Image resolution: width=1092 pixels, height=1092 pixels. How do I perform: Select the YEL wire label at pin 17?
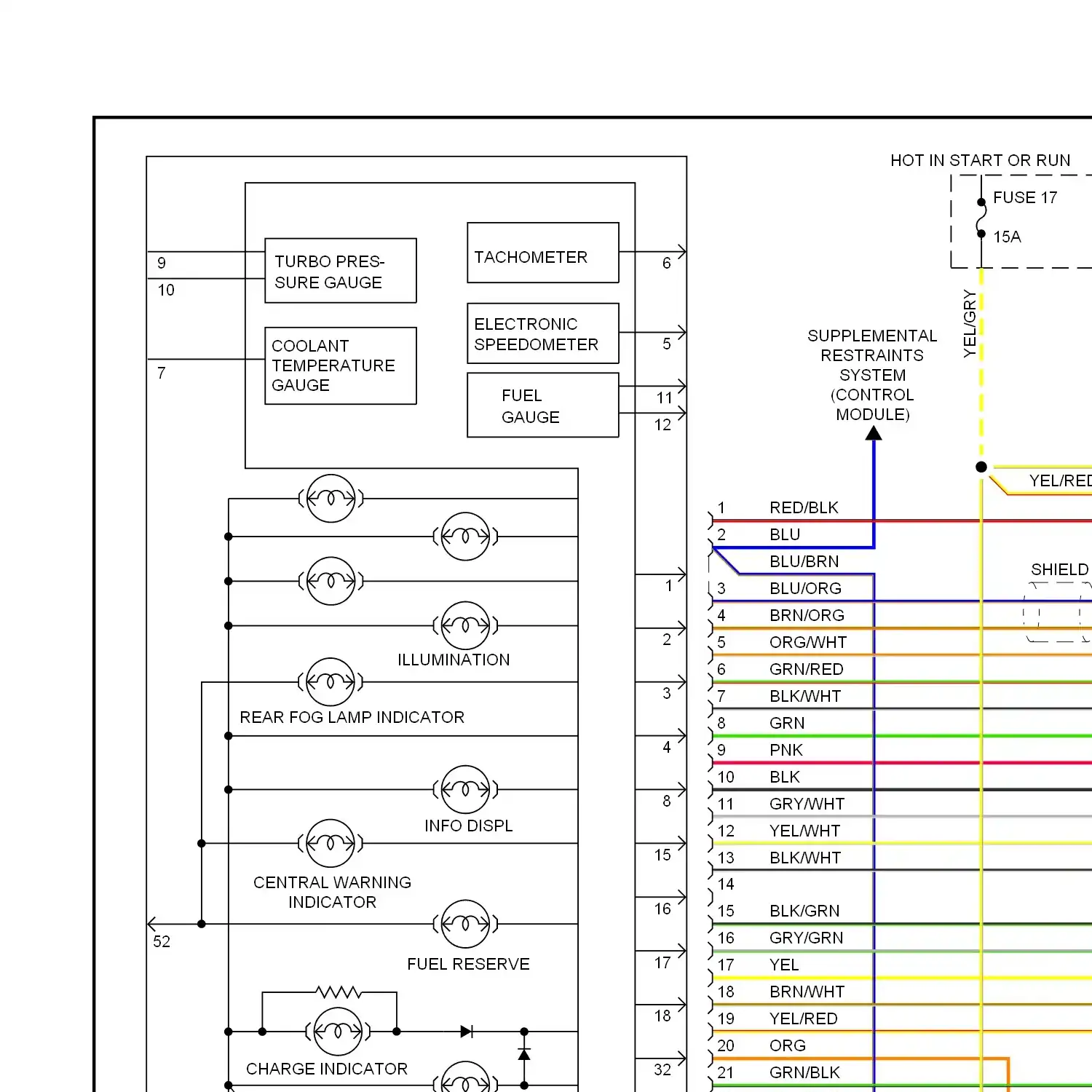(784, 965)
